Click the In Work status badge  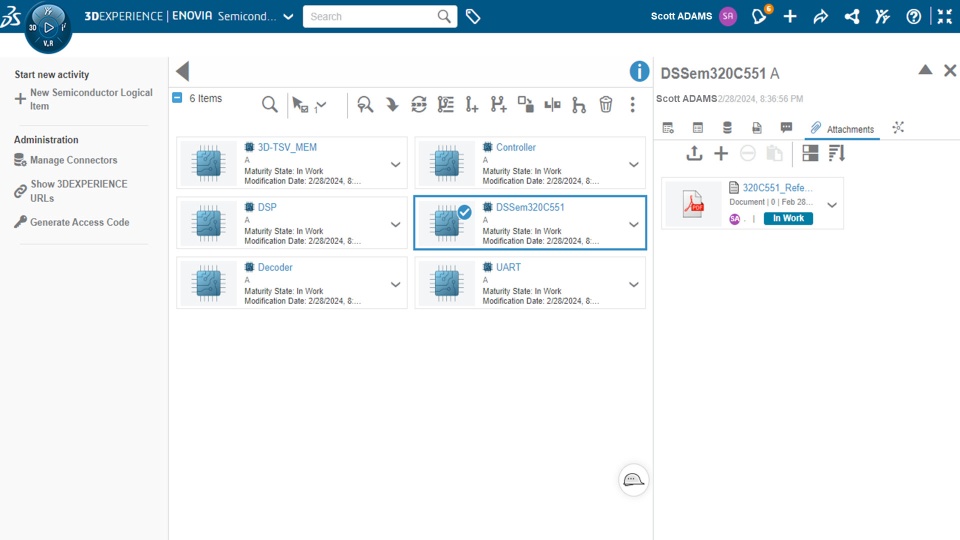click(x=788, y=219)
